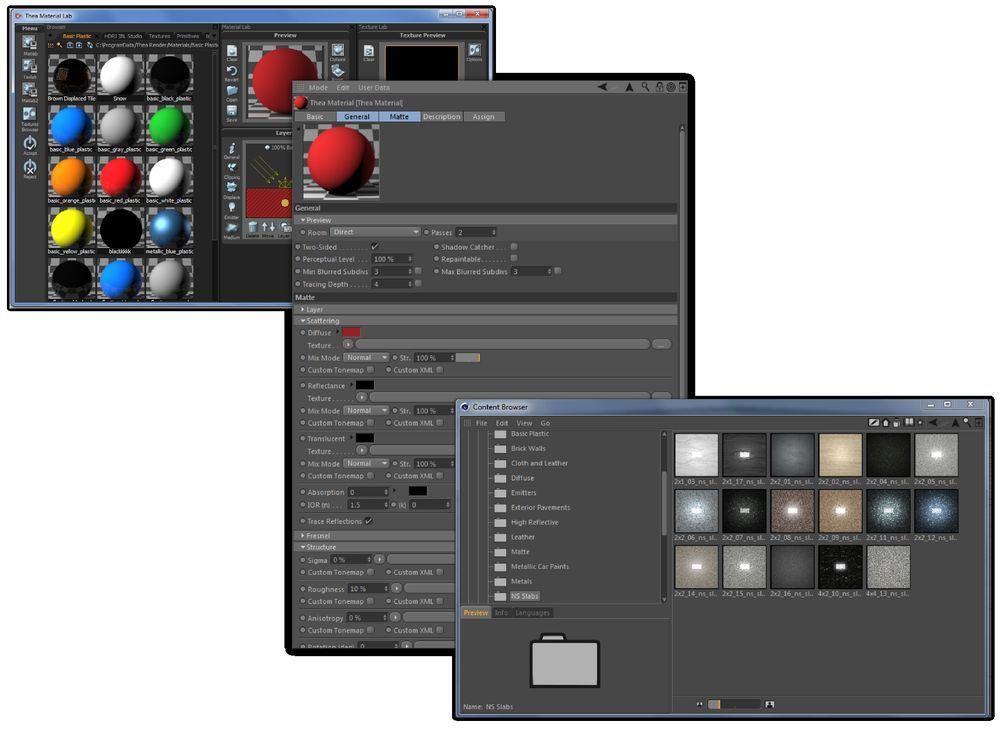Click the search magnifier in material editor
This screenshot has height=729, width=1000.
pos(646,88)
